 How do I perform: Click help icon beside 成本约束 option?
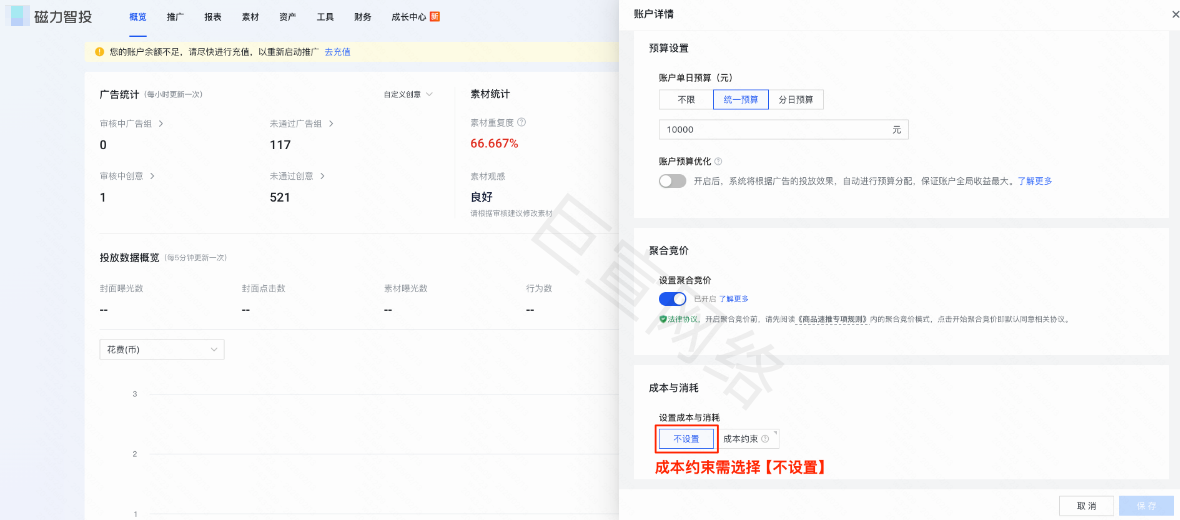765,438
